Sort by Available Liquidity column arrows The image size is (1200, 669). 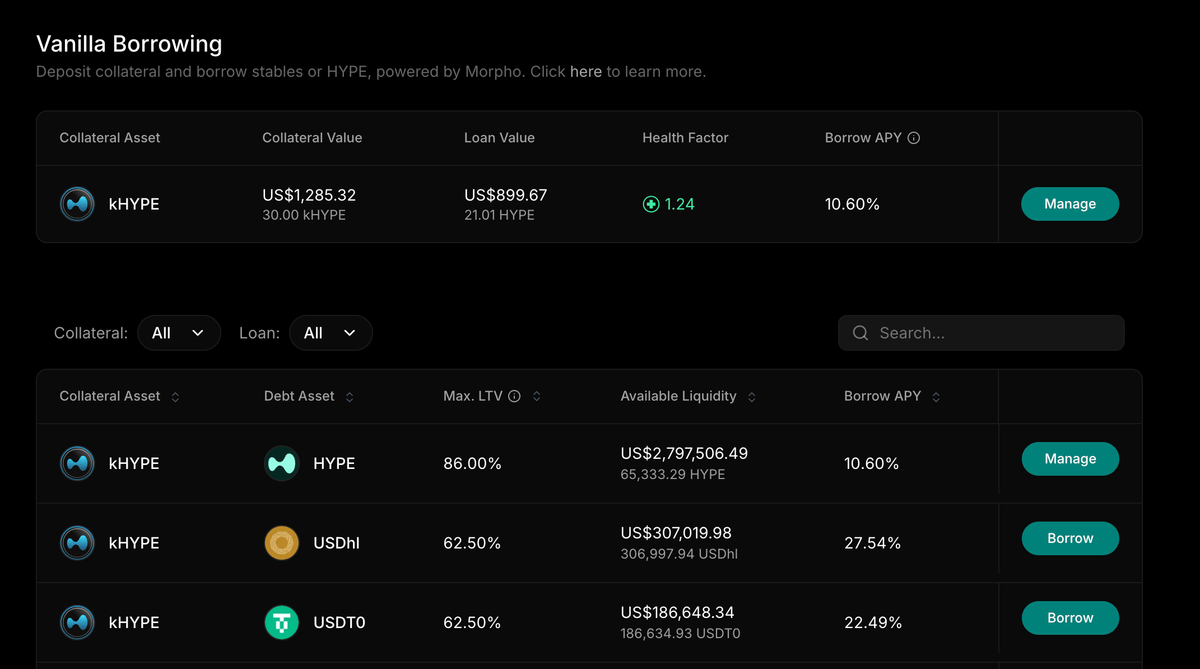pyautogui.click(x=752, y=397)
